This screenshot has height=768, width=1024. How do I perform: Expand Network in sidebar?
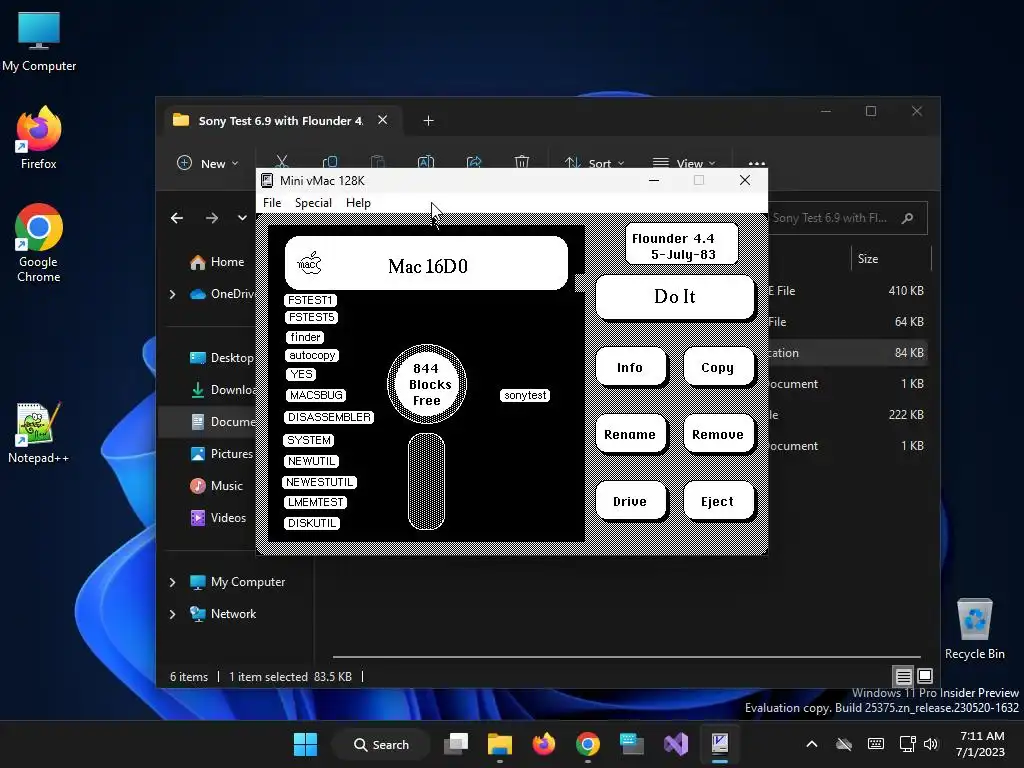click(172, 614)
